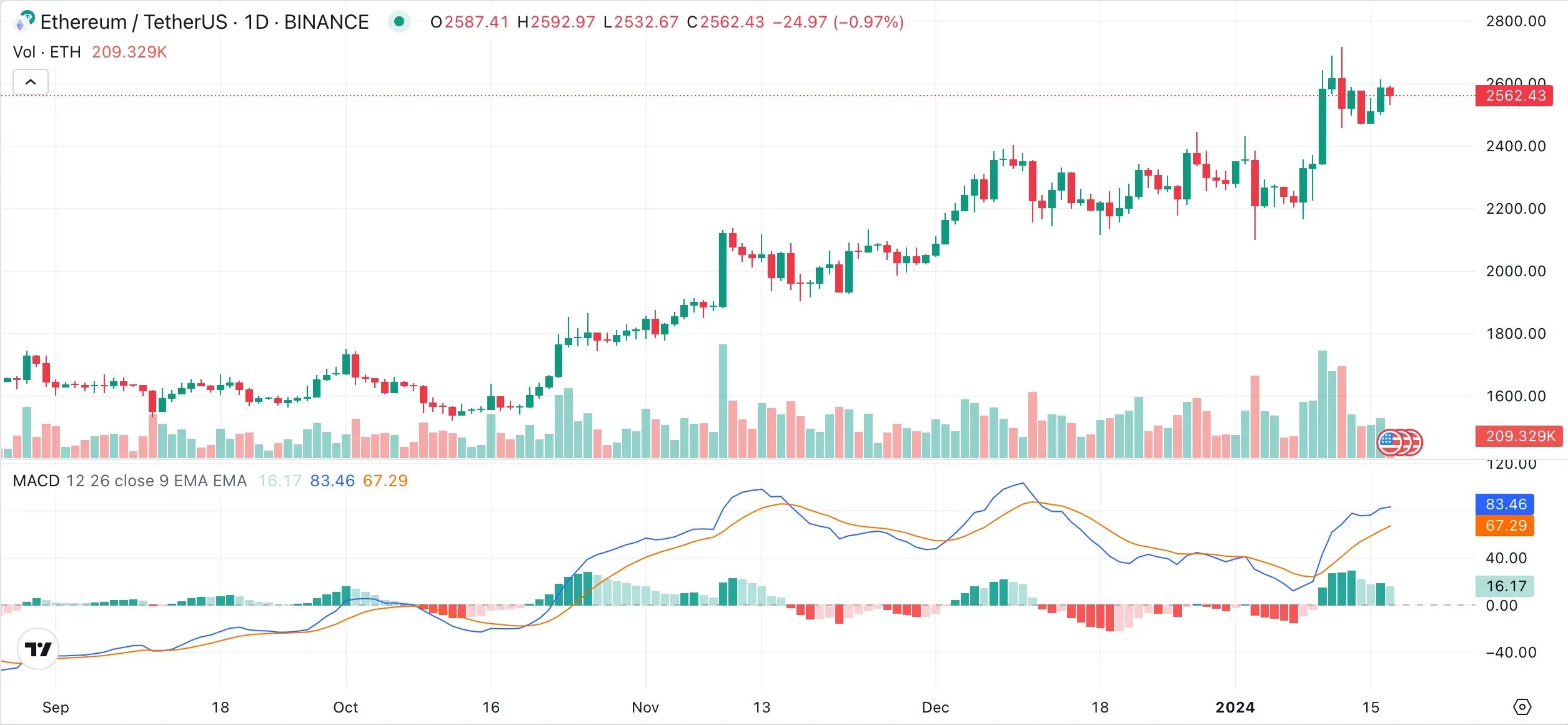
Task: Open the TradingView logo in the corner
Action: tap(39, 649)
